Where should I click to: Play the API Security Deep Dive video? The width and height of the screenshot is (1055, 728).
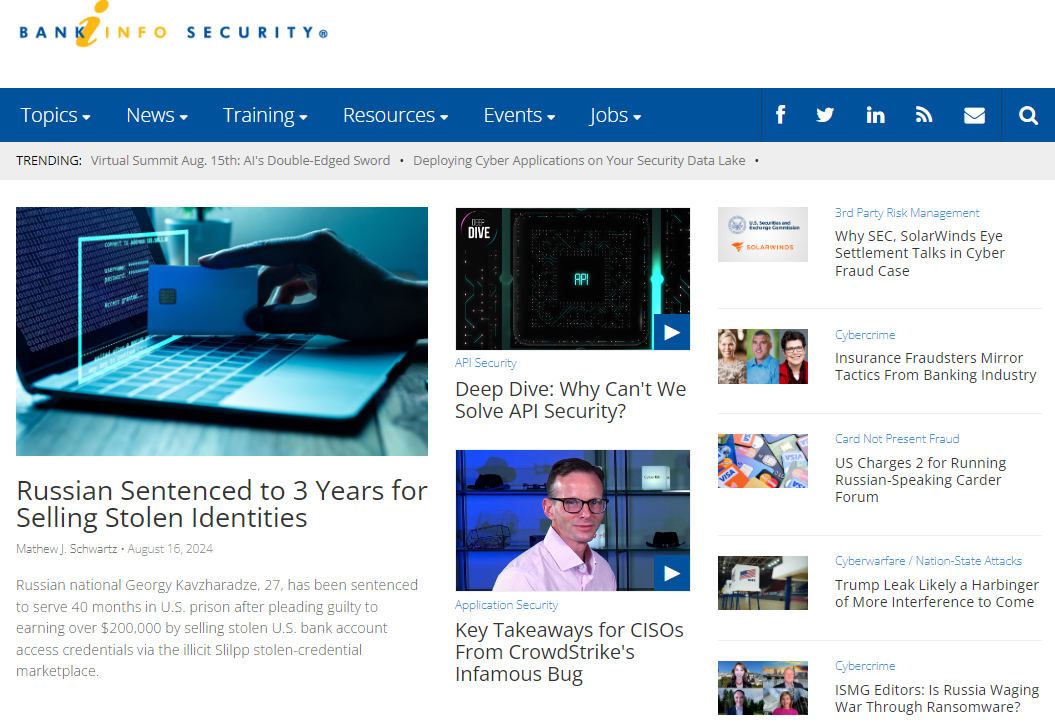[x=672, y=331]
